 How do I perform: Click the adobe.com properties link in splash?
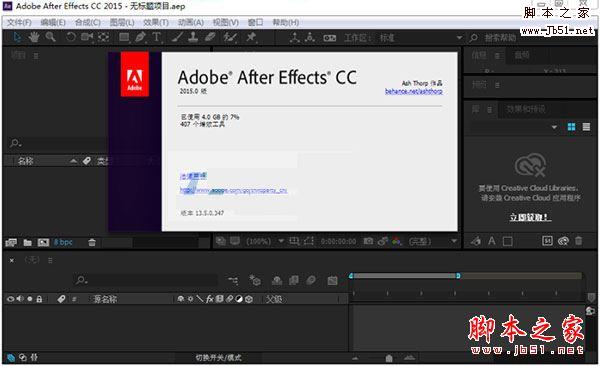233,190
